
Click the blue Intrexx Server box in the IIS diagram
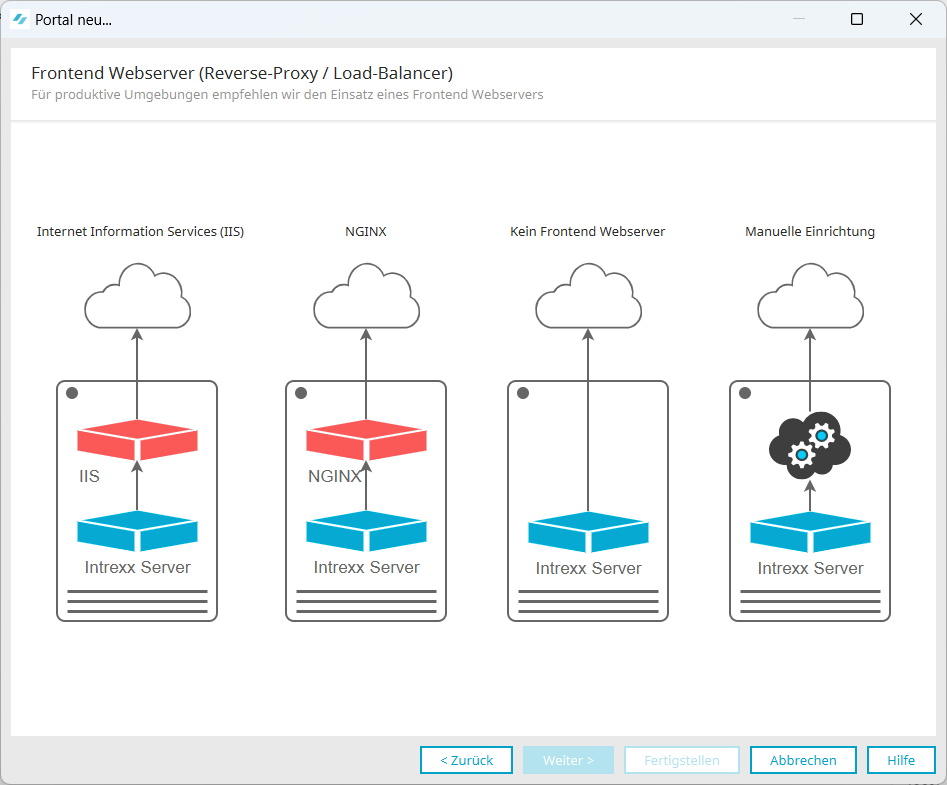pyautogui.click(x=137, y=532)
